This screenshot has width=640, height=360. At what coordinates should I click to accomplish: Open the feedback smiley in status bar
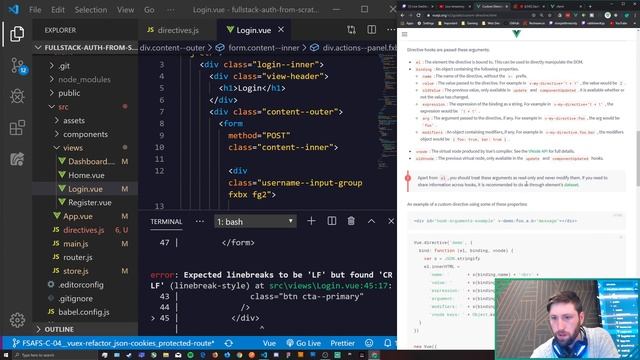(369, 343)
